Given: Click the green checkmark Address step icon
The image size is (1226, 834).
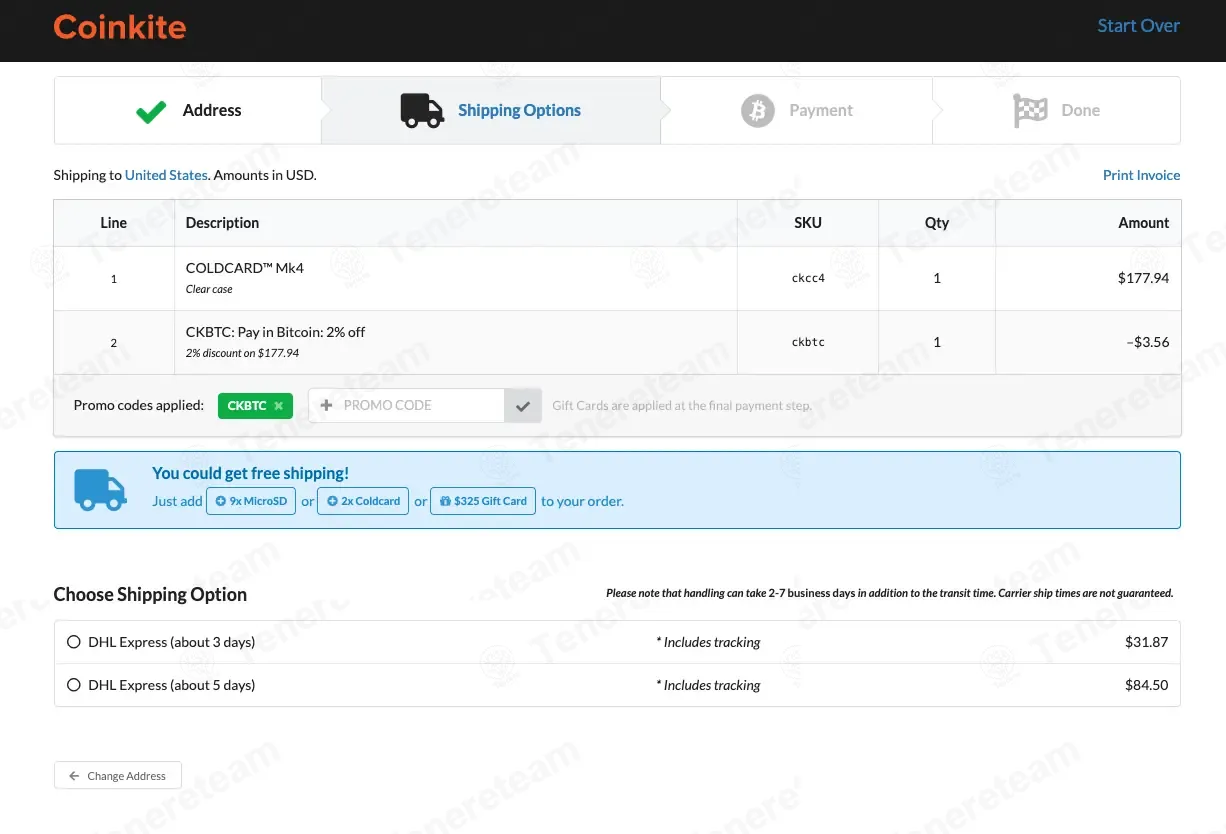Looking at the screenshot, I should 151,111.
